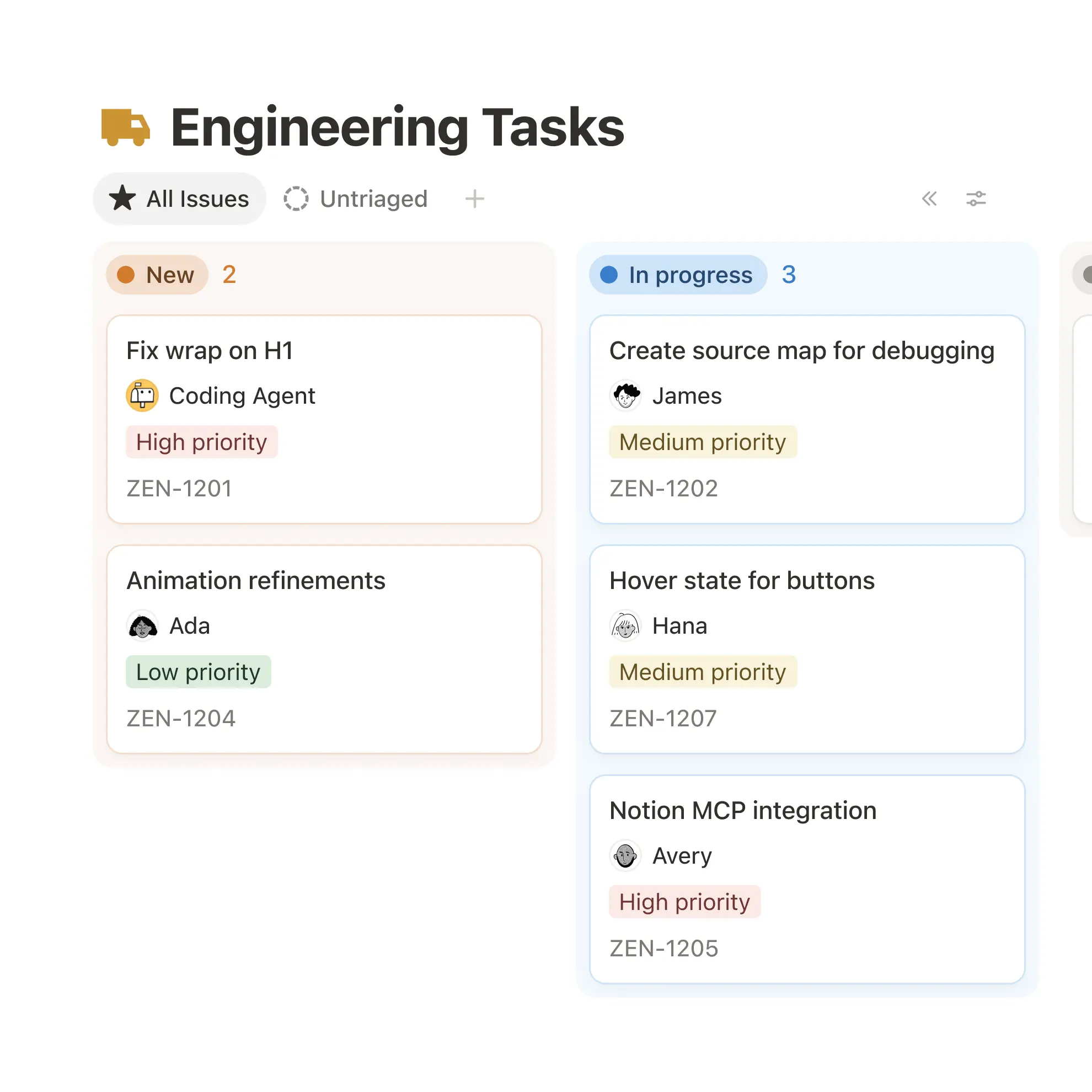Open the All Issues tab
This screenshot has width=1092, height=1092.
179,199
